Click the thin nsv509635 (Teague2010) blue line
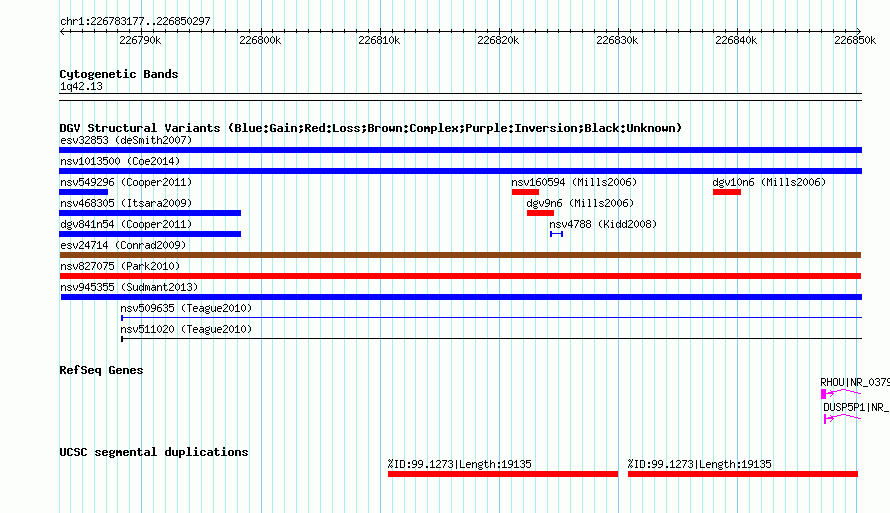The width and height of the screenshot is (890, 513). 492,318
